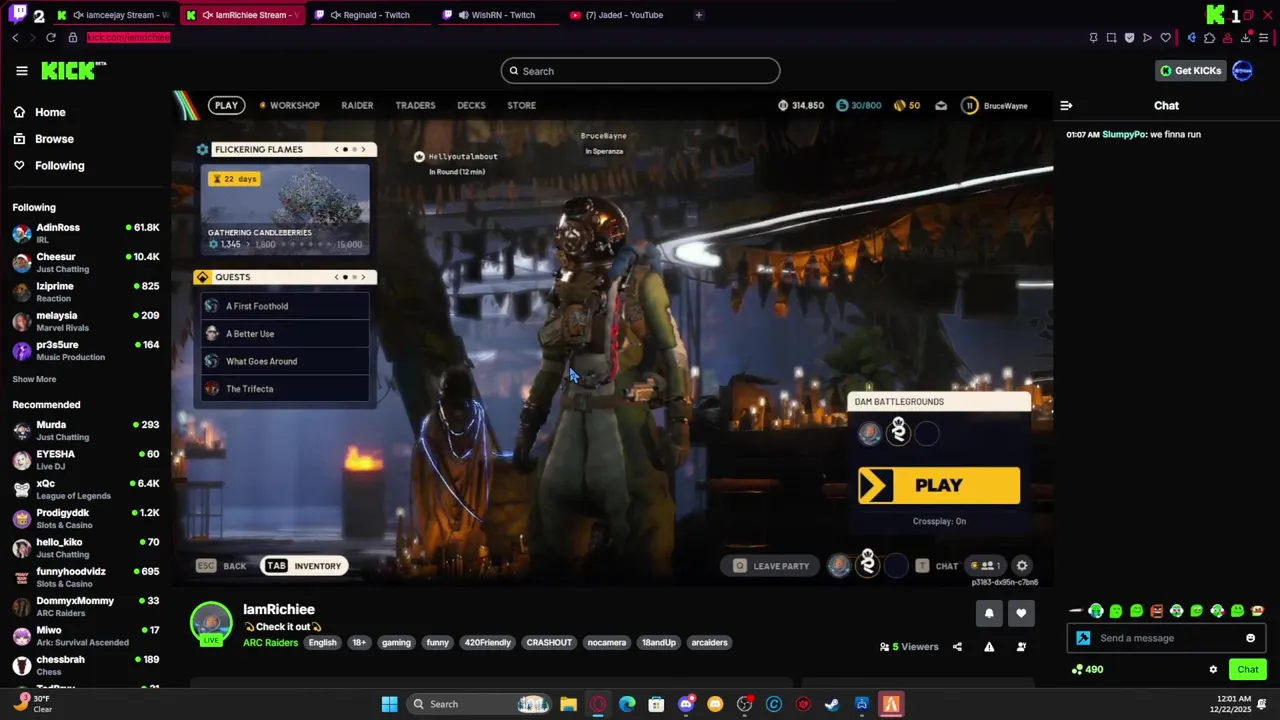Screen dimensions: 1280x720
Task: Open Cheesur channel in the Following list
Action: pyautogui.click(x=86, y=262)
